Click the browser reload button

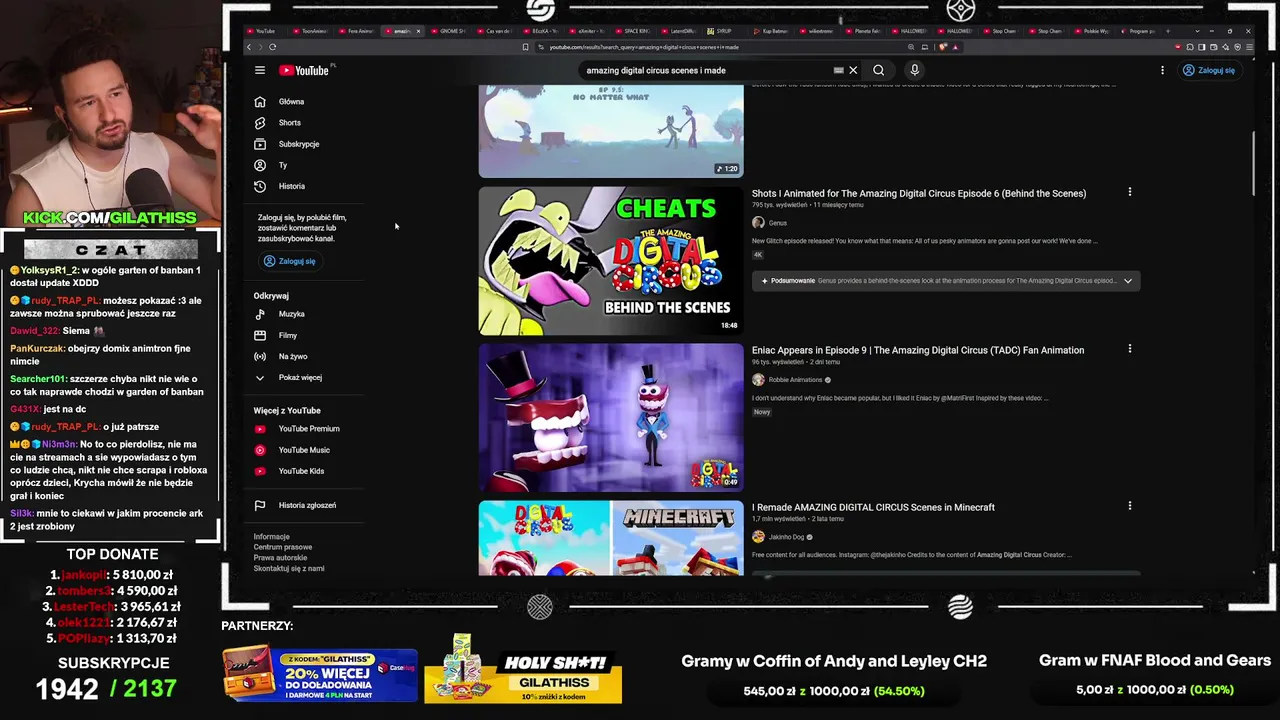click(272, 47)
